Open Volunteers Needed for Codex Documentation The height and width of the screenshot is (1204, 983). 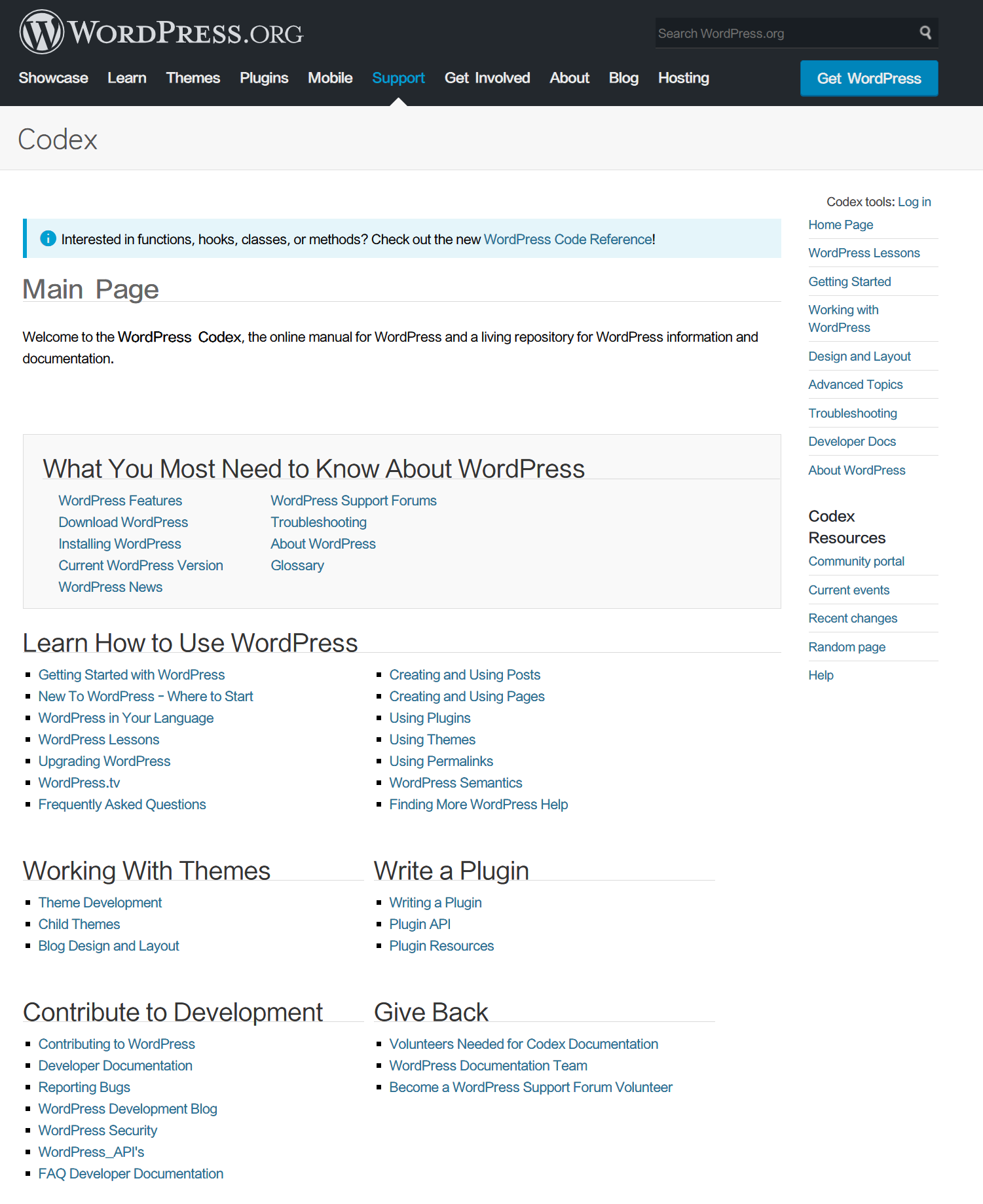(x=524, y=1044)
